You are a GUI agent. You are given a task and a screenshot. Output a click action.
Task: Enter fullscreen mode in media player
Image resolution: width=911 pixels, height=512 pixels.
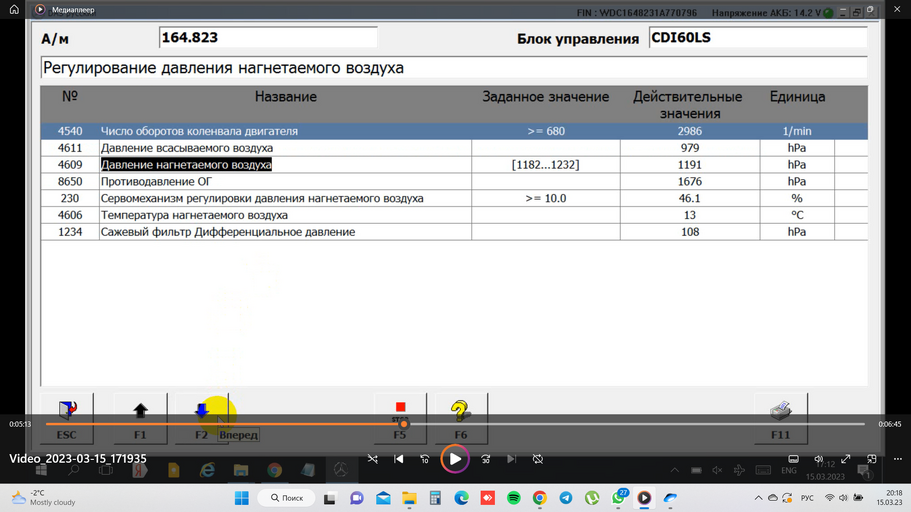(845, 459)
